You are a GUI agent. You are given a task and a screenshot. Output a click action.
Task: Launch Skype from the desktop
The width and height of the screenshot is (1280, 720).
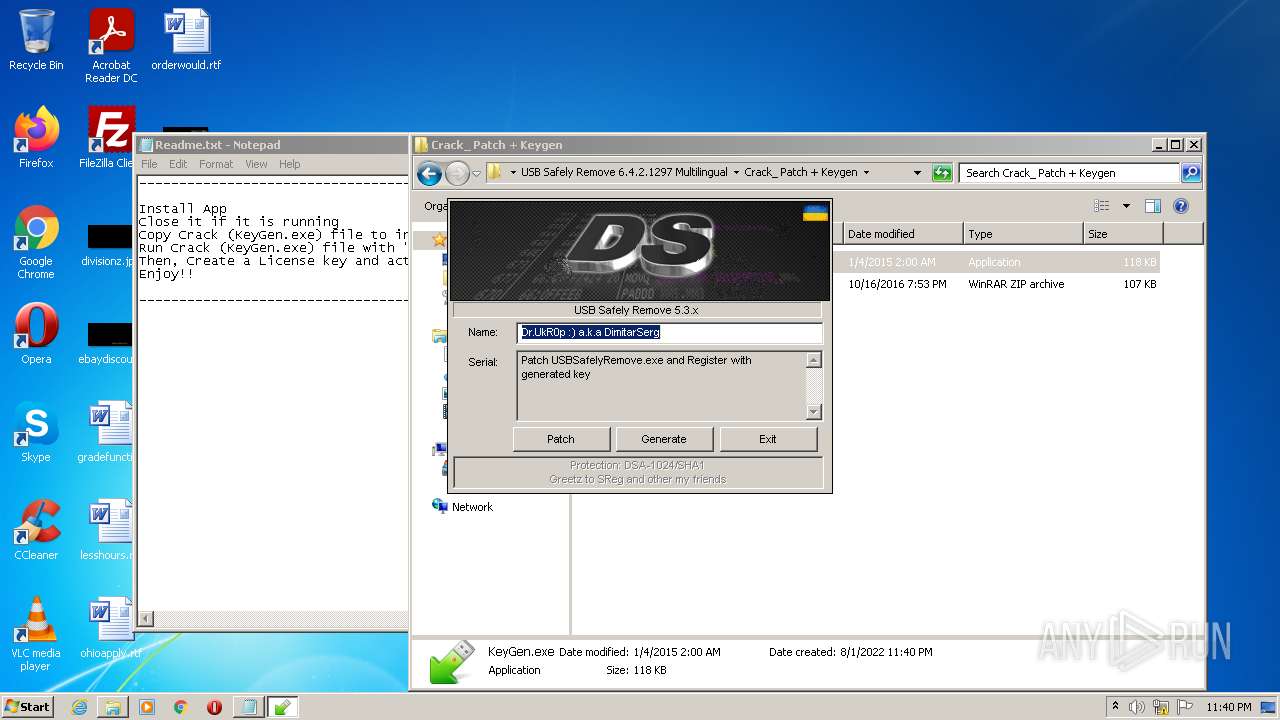coord(36,432)
